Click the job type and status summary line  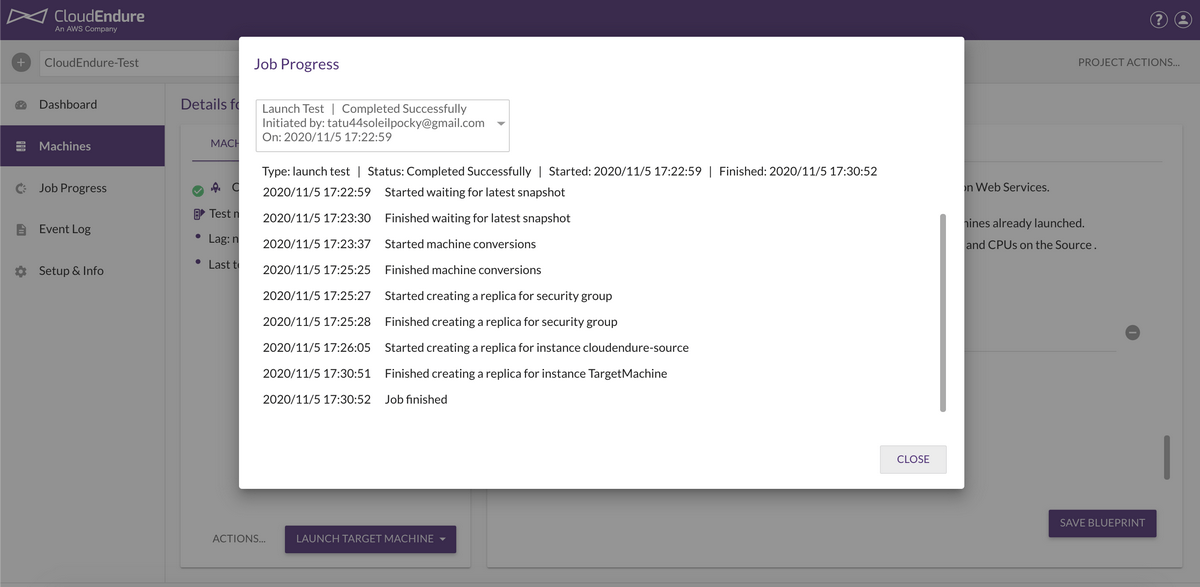click(x=570, y=171)
